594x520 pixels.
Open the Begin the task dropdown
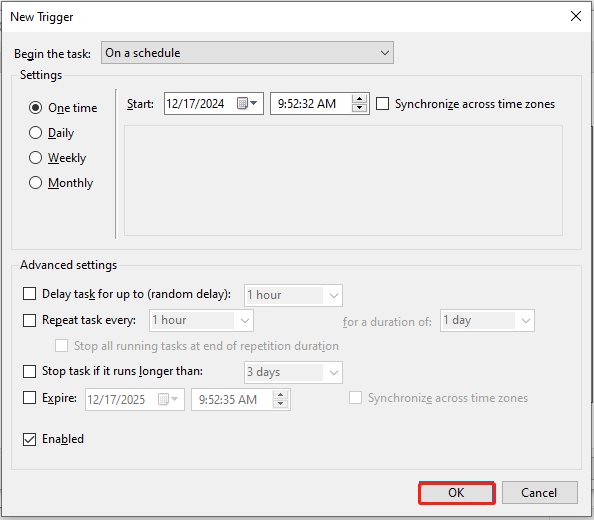[x=247, y=53]
